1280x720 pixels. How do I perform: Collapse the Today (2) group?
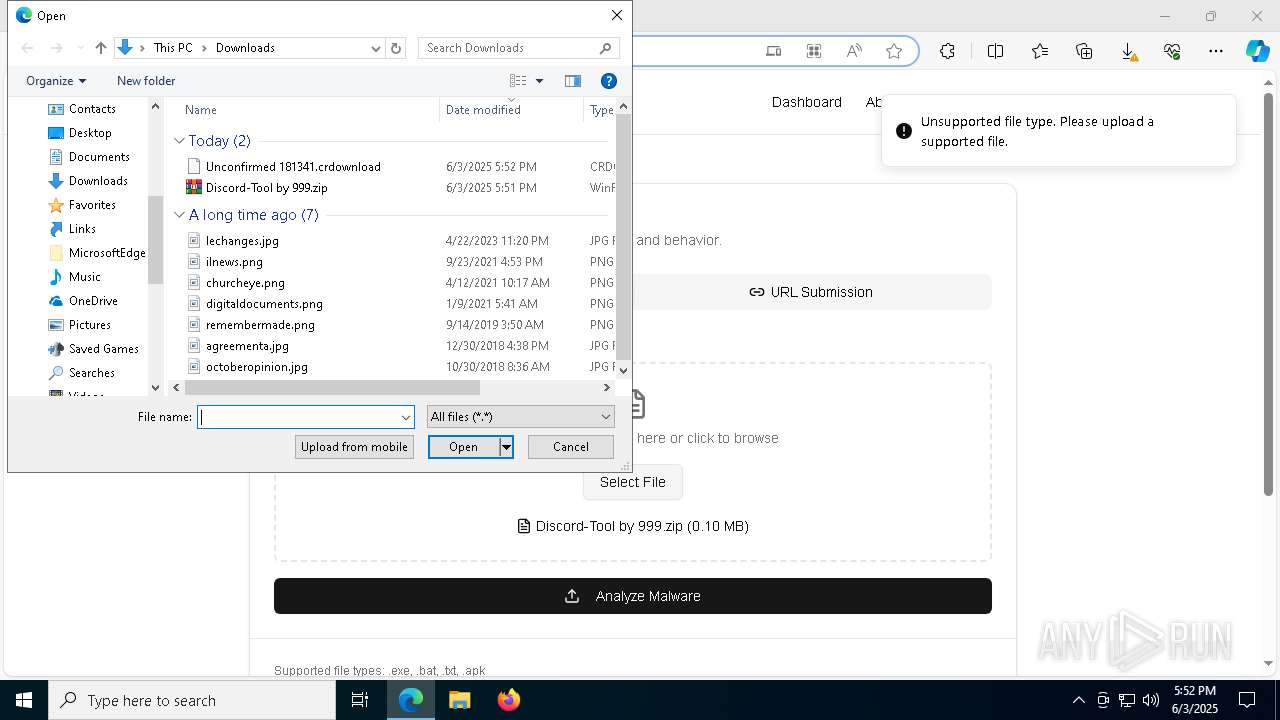click(x=179, y=141)
